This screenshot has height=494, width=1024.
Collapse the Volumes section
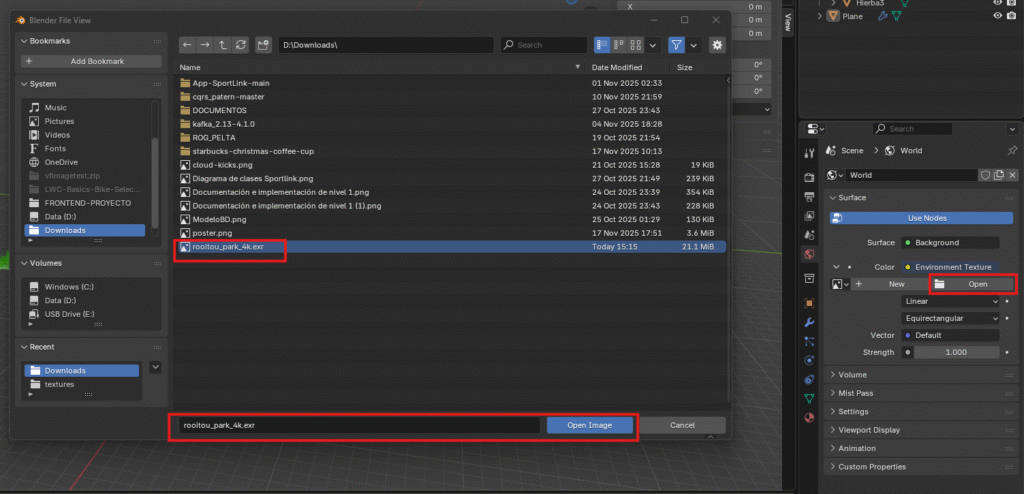point(25,263)
